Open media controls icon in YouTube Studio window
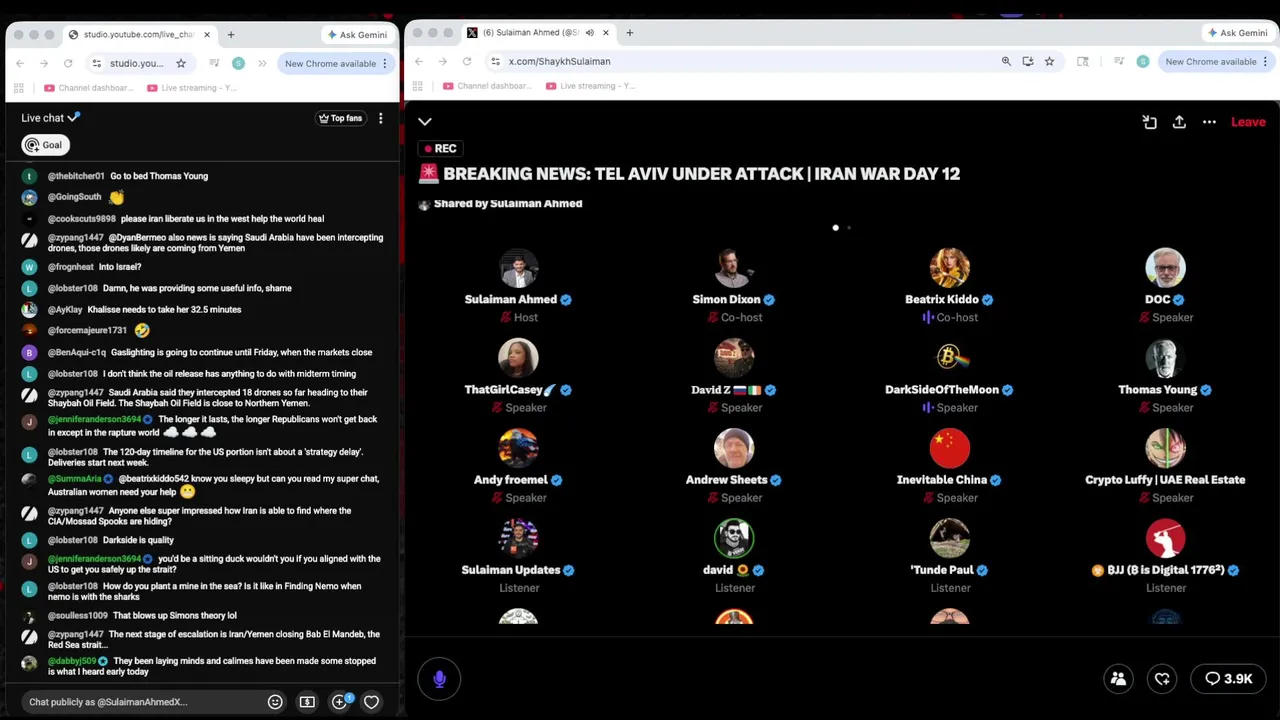Viewport: 1280px width, 720px height. (x=214, y=63)
